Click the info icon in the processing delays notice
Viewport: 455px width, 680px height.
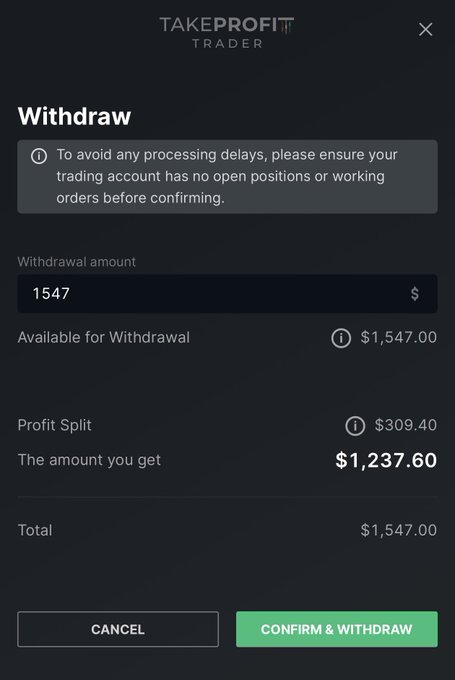coord(39,156)
